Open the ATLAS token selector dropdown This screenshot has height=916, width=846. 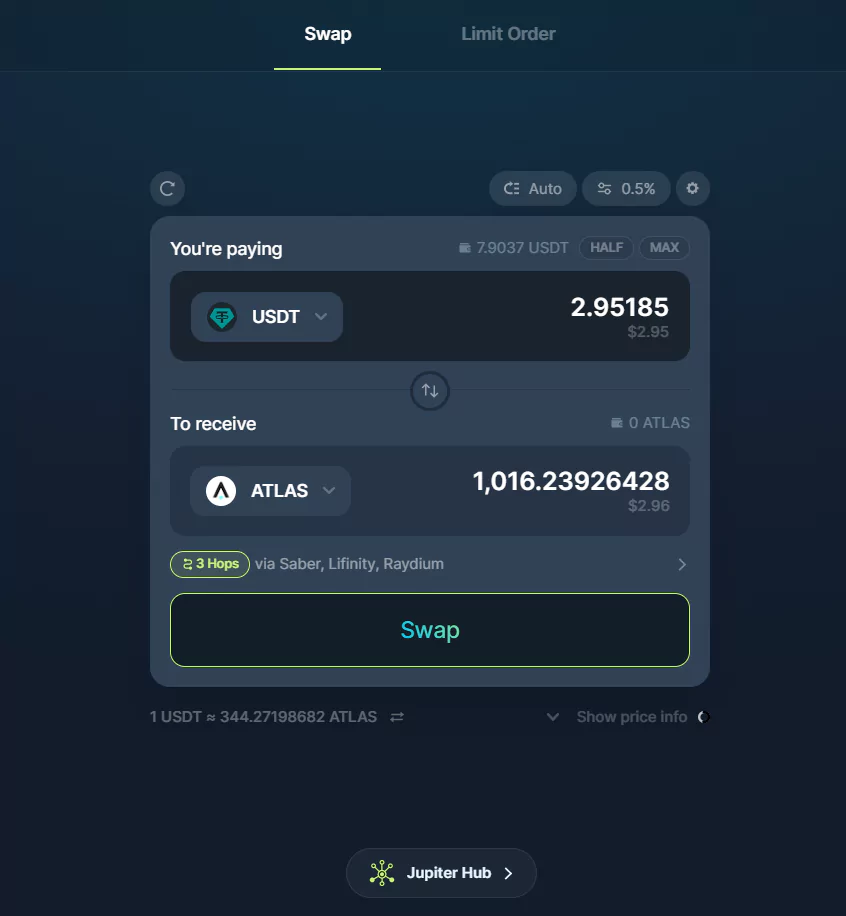coord(271,491)
